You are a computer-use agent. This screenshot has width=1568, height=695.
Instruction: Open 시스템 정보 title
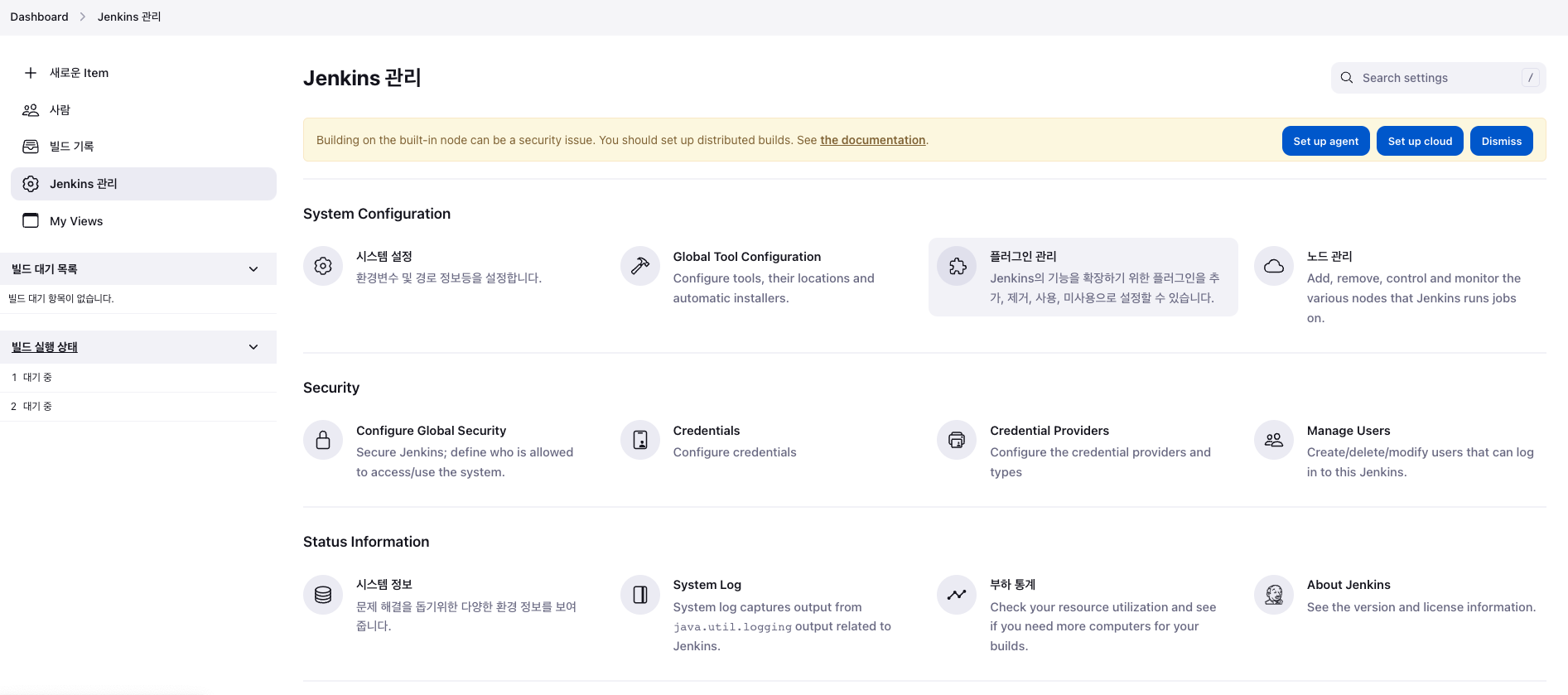click(384, 585)
